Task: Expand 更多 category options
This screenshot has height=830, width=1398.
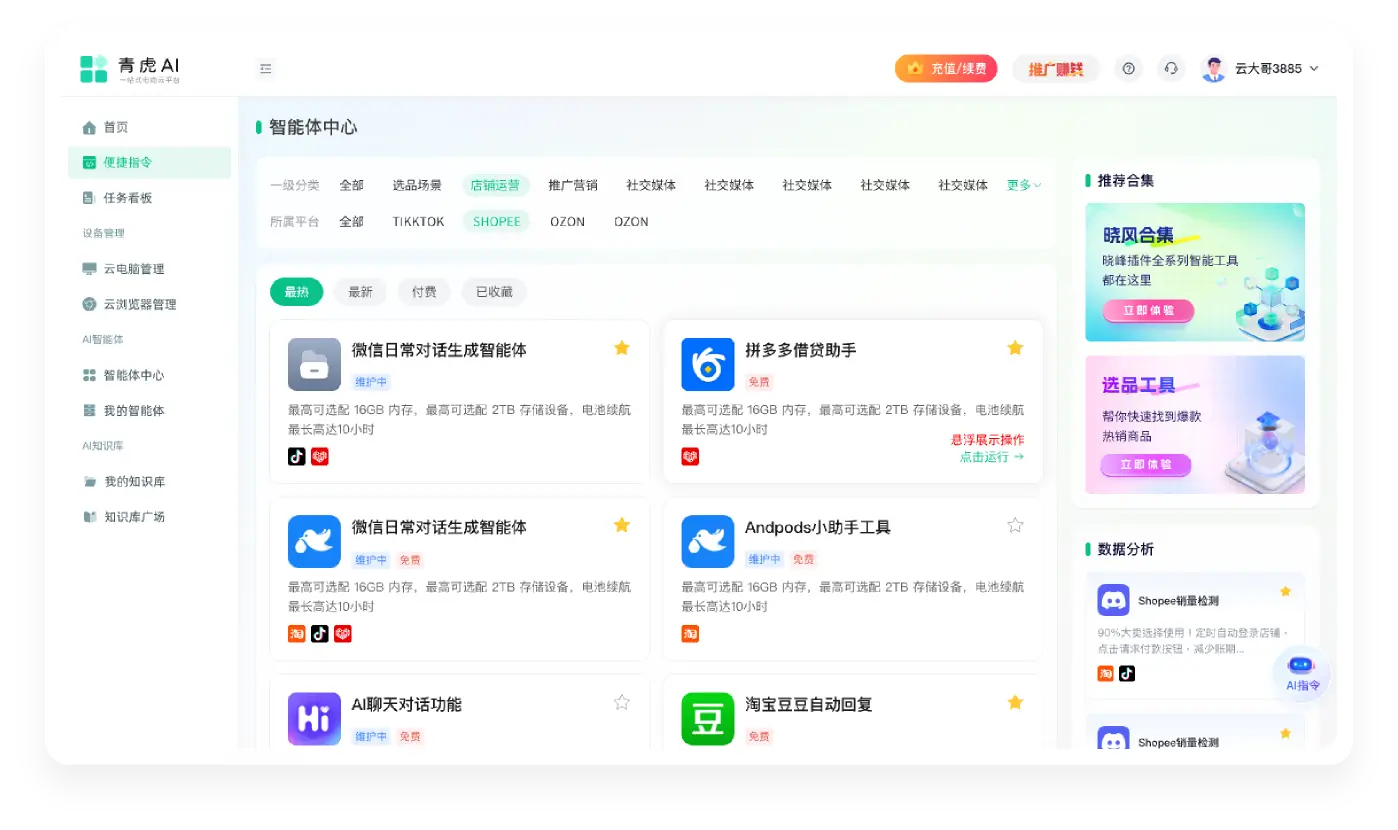Action: pyautogui.click(x=1023, y=185)
